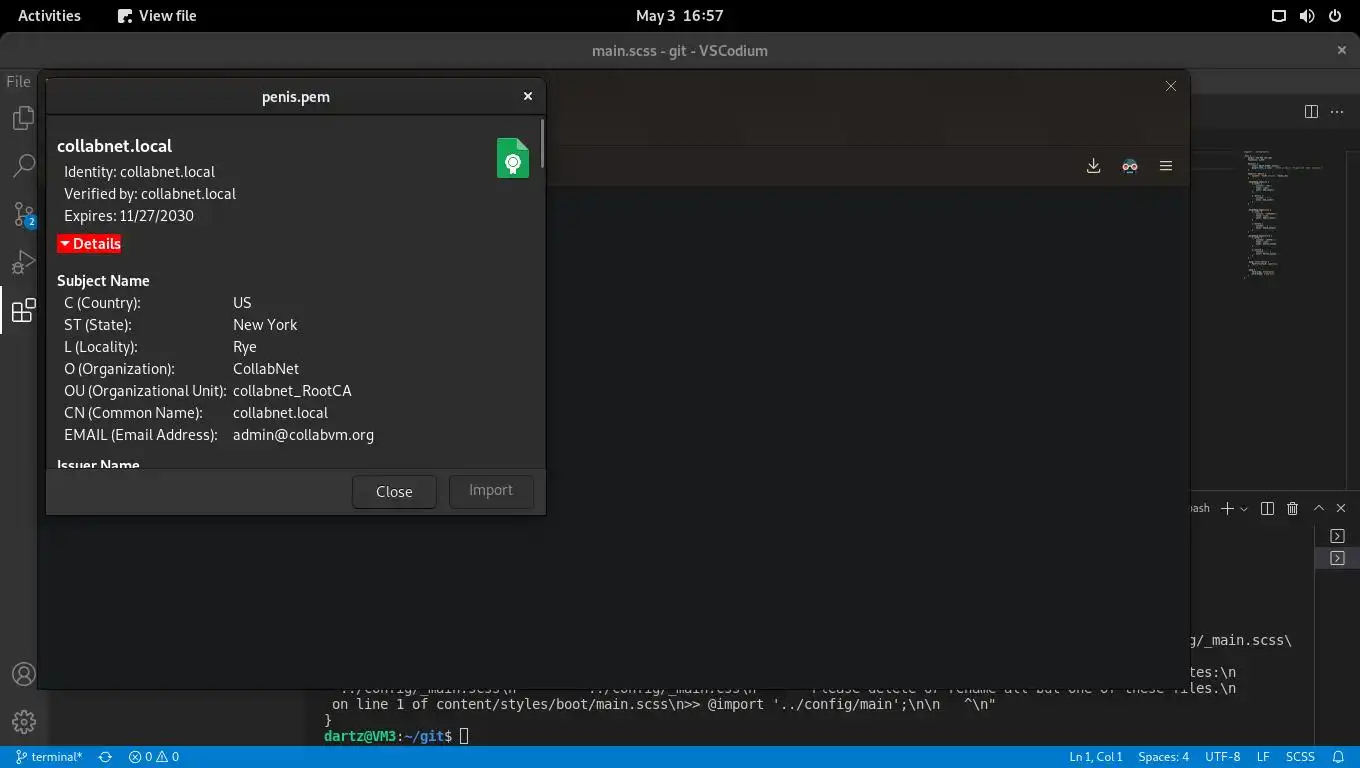
Task: Open Source Control icon with badge 2
Action: click(x=23, y=214)
